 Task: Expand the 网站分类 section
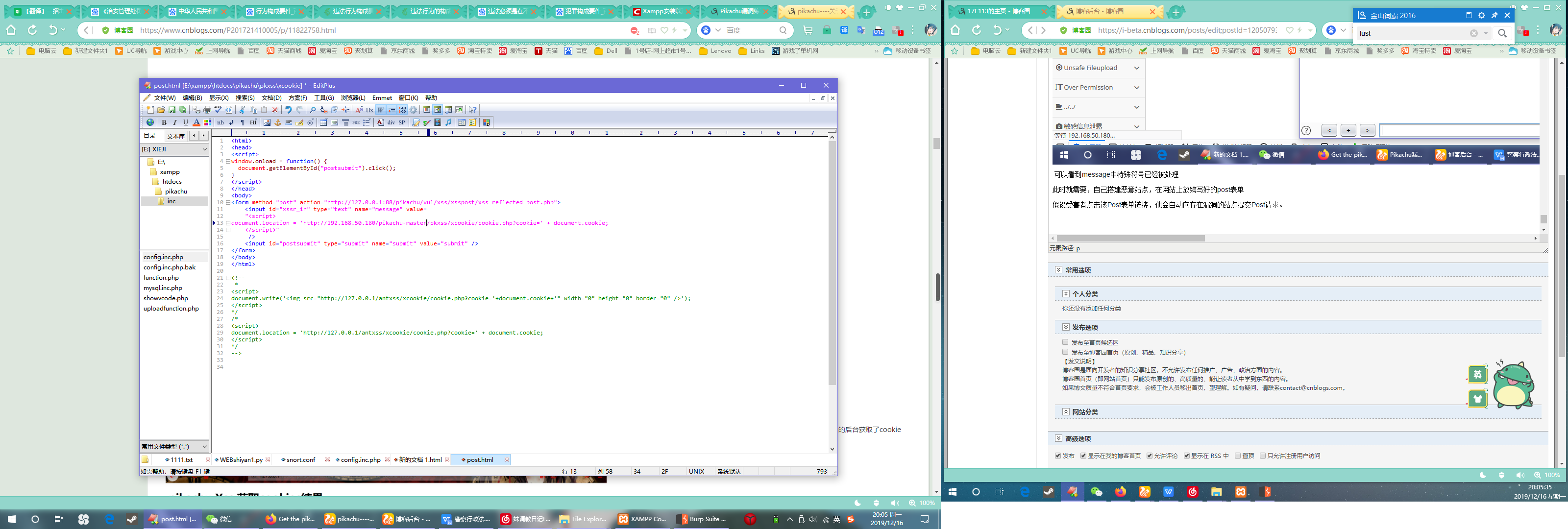(1066, 412)
